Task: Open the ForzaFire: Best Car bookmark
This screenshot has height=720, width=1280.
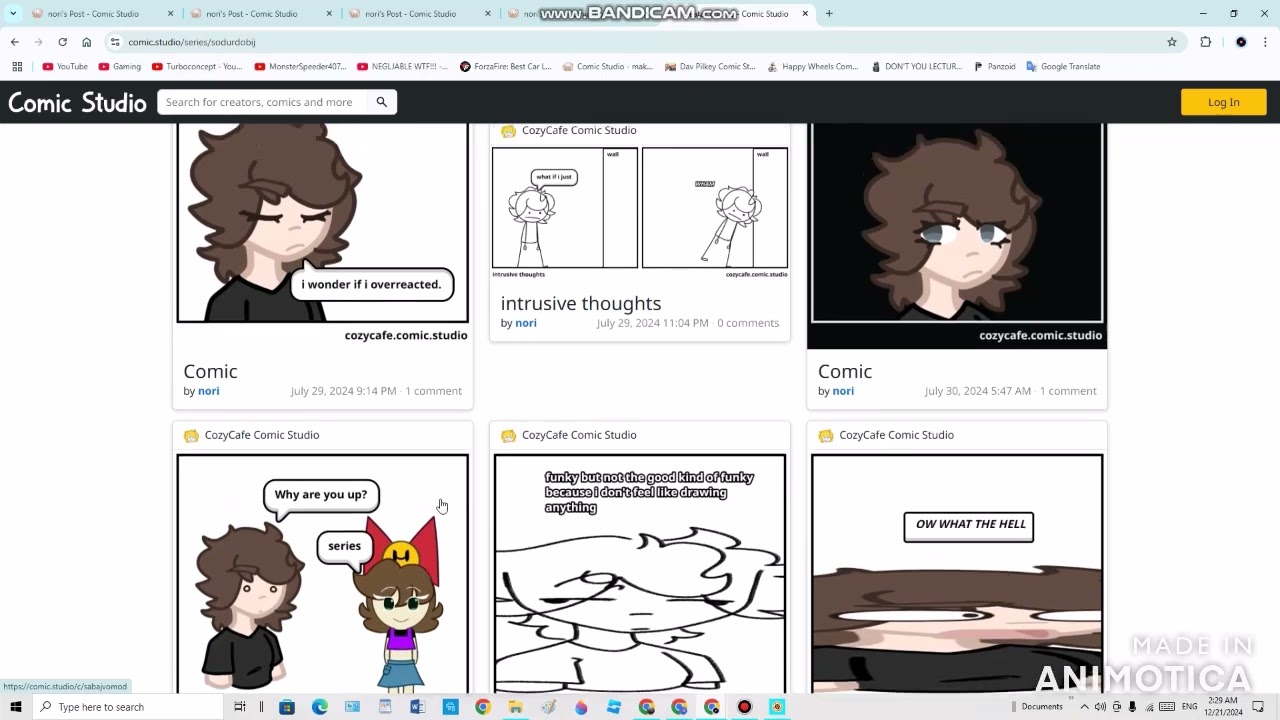Action: [x=506, y=66]
